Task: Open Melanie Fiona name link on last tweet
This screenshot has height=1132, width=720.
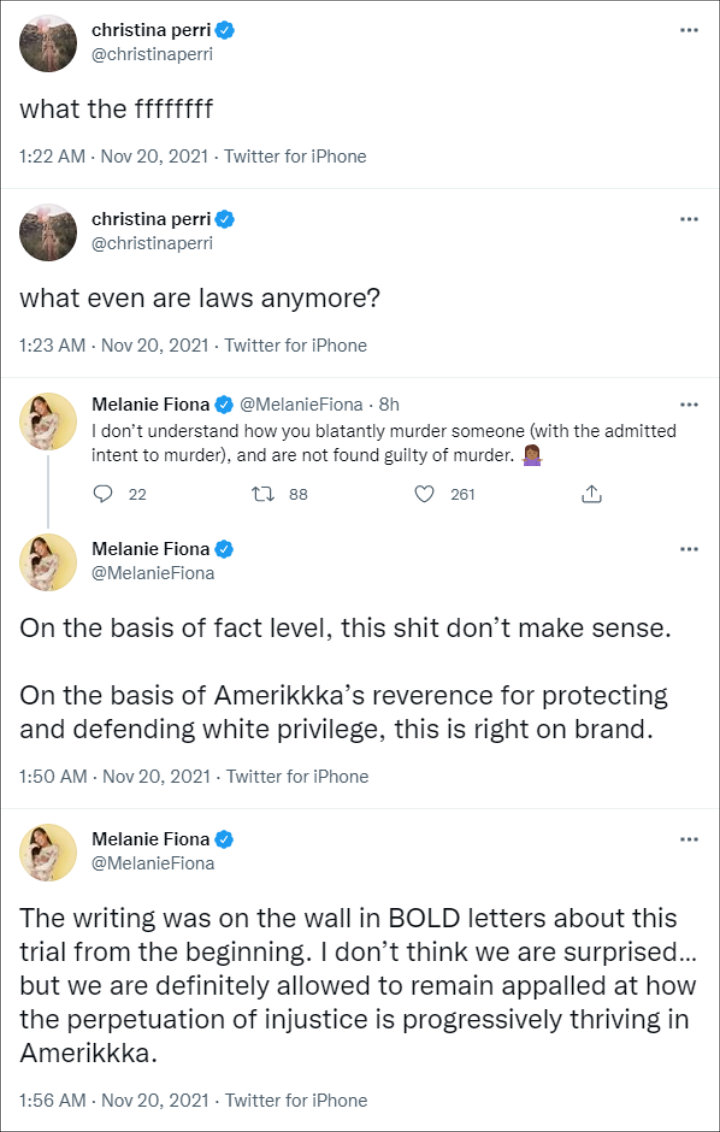Action: tap(151, 839)
